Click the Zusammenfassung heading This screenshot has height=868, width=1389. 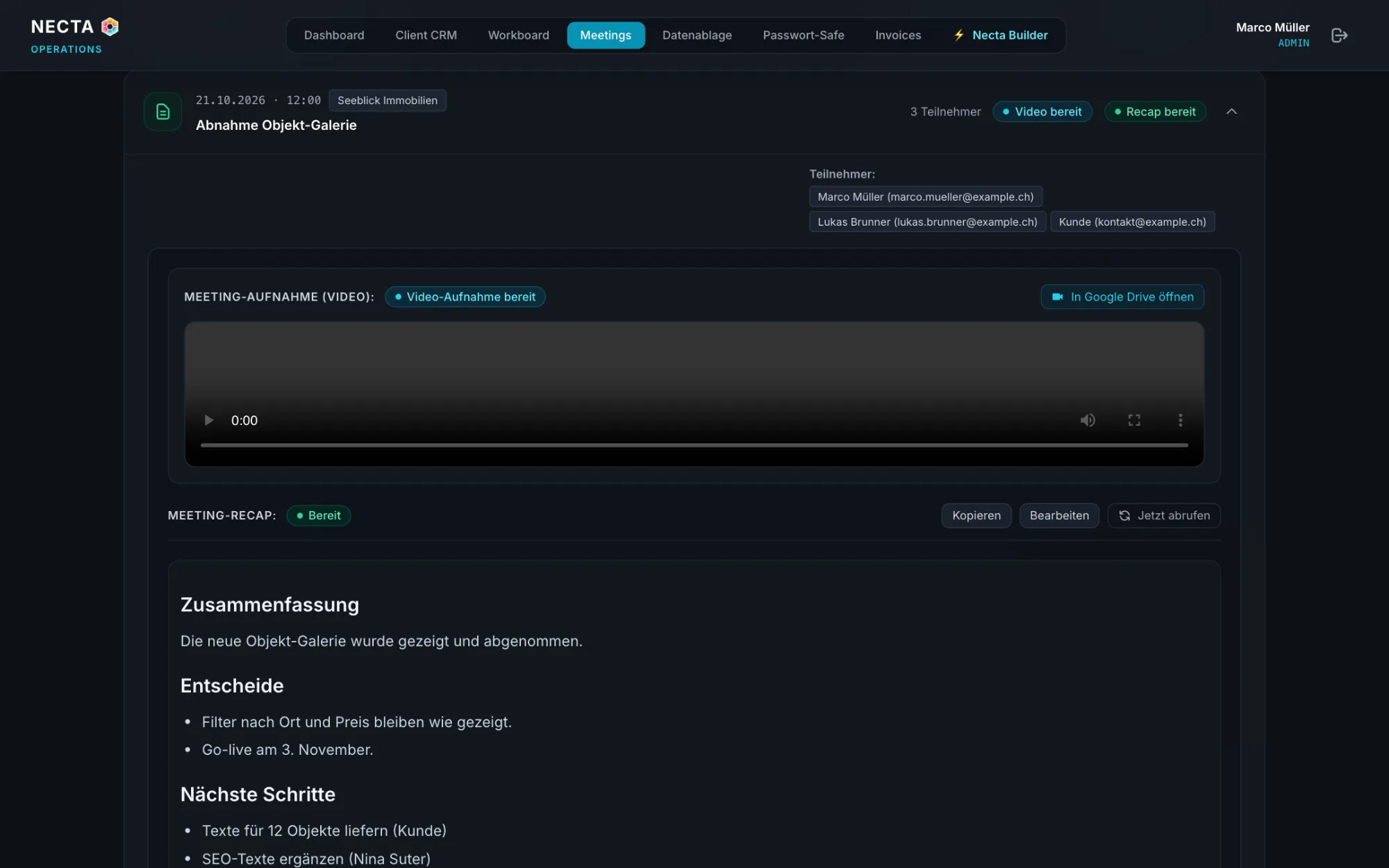pos(270,605)
